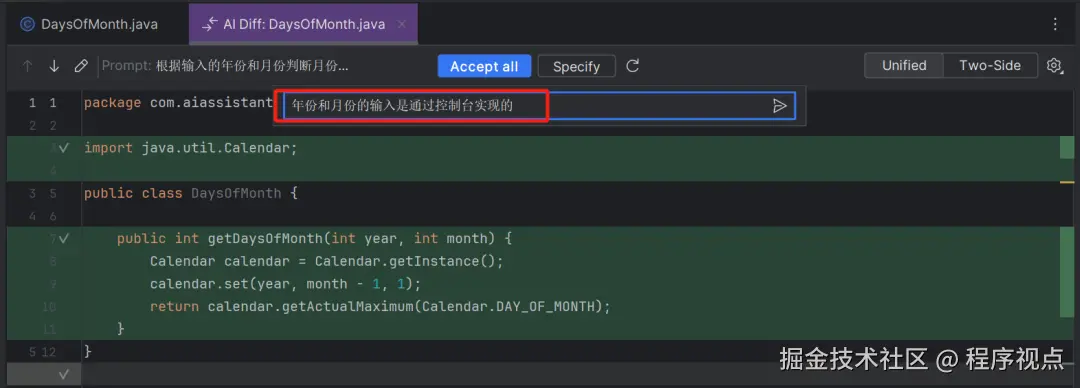Open the three-dot tab options menu
Screen dimensions: 1080x388
point(1055,24)
